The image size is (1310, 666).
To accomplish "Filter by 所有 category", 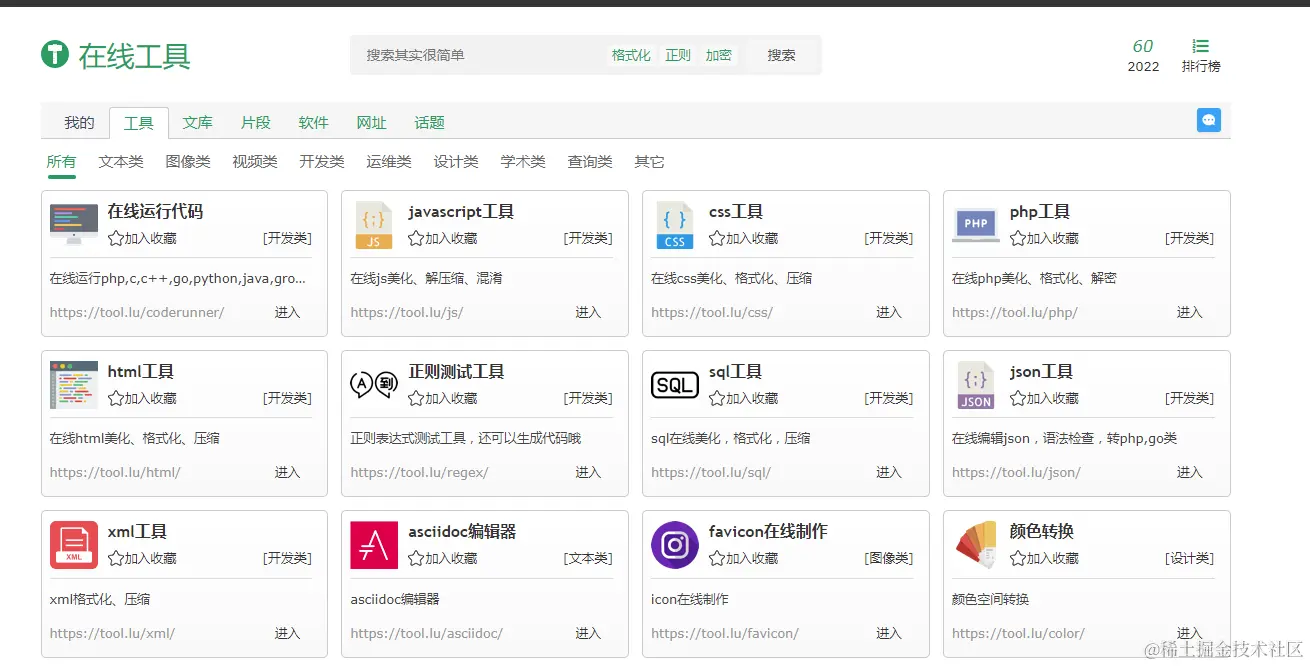I will 61,162.
